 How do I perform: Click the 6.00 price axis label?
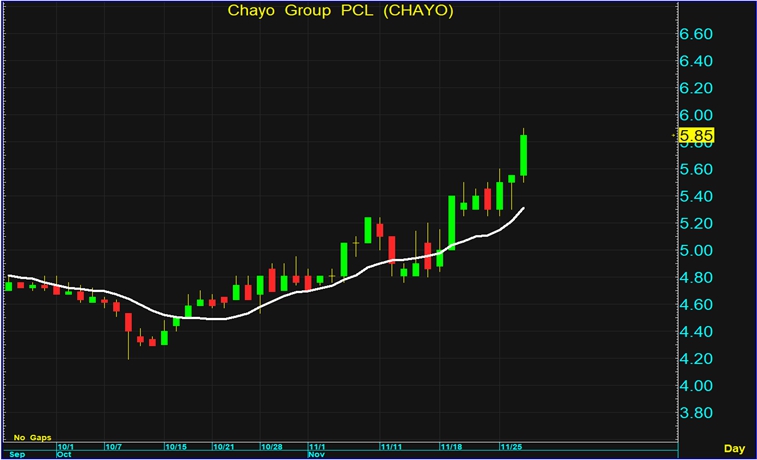pyautogui.click(x=696, y=115)
